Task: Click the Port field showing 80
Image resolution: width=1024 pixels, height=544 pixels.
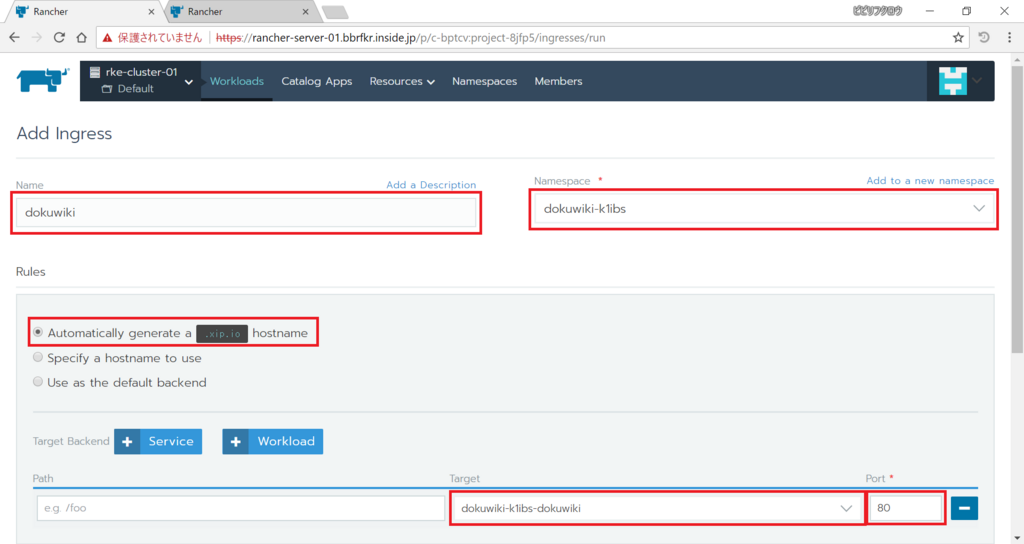Action: (905, 508)
